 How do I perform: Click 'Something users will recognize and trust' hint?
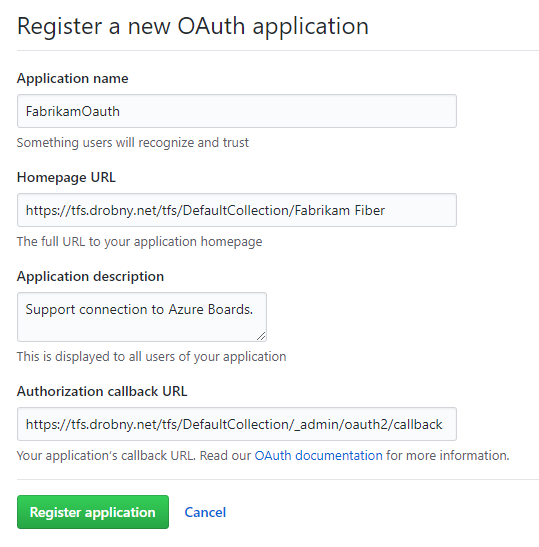point(133,143)
